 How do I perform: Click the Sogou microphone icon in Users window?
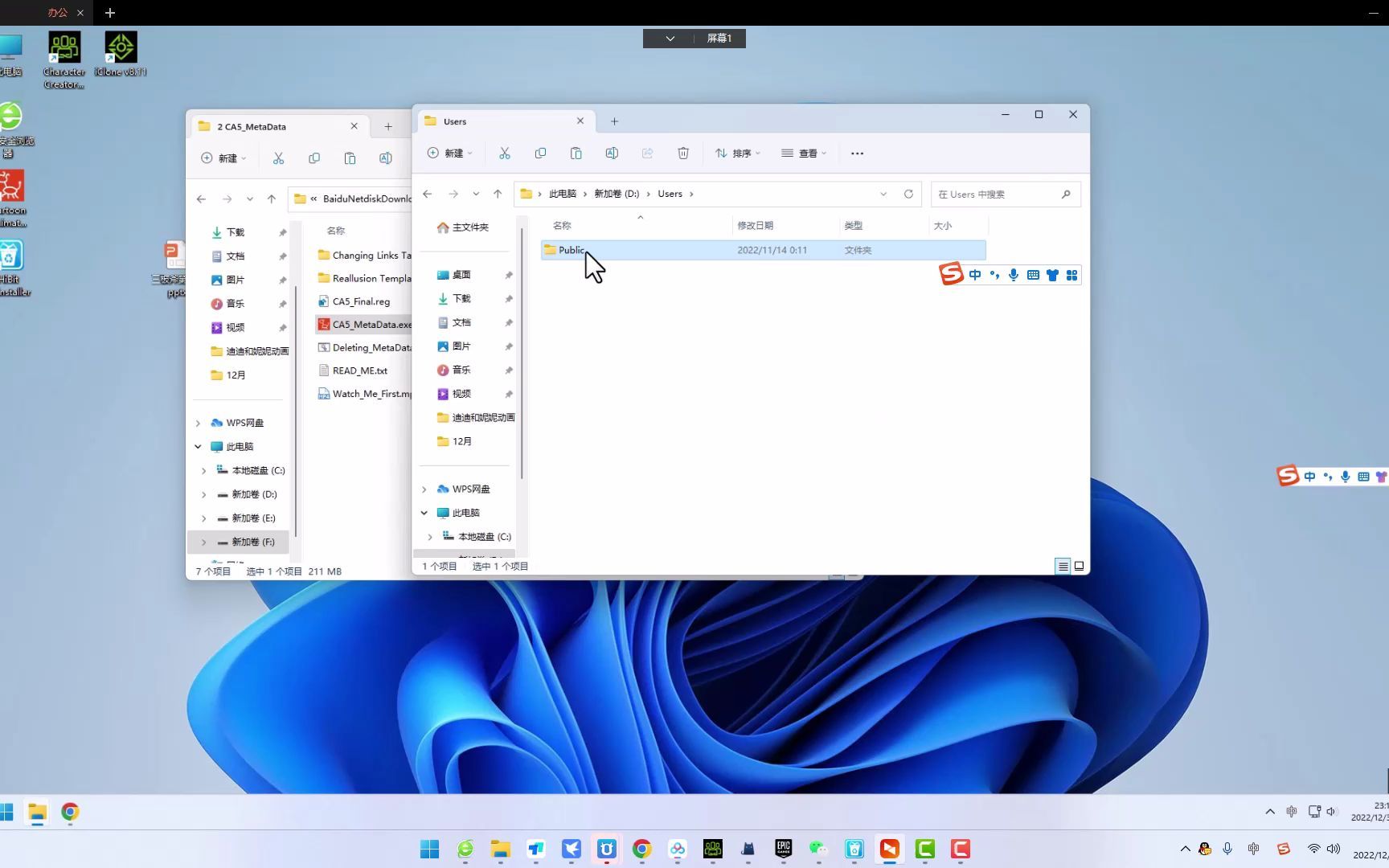(1014, 275)
